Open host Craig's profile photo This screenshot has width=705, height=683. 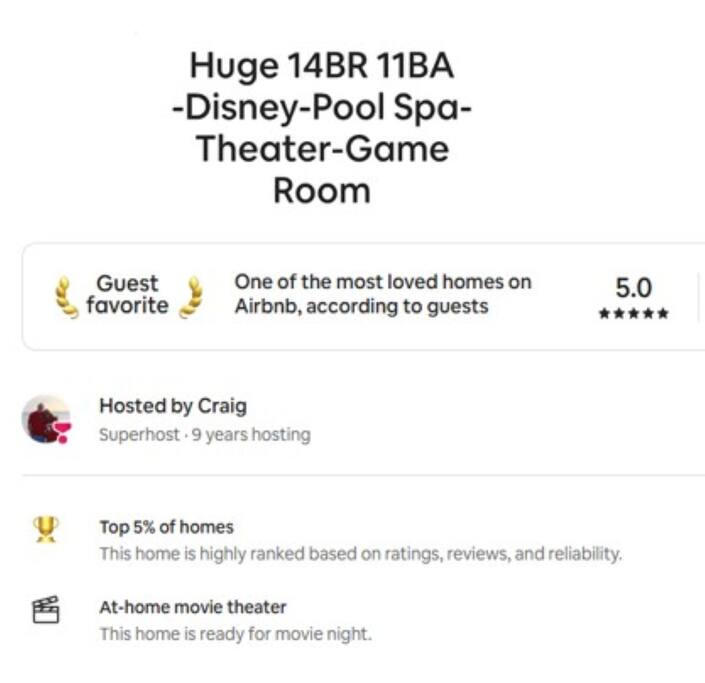tap(44, 419)
